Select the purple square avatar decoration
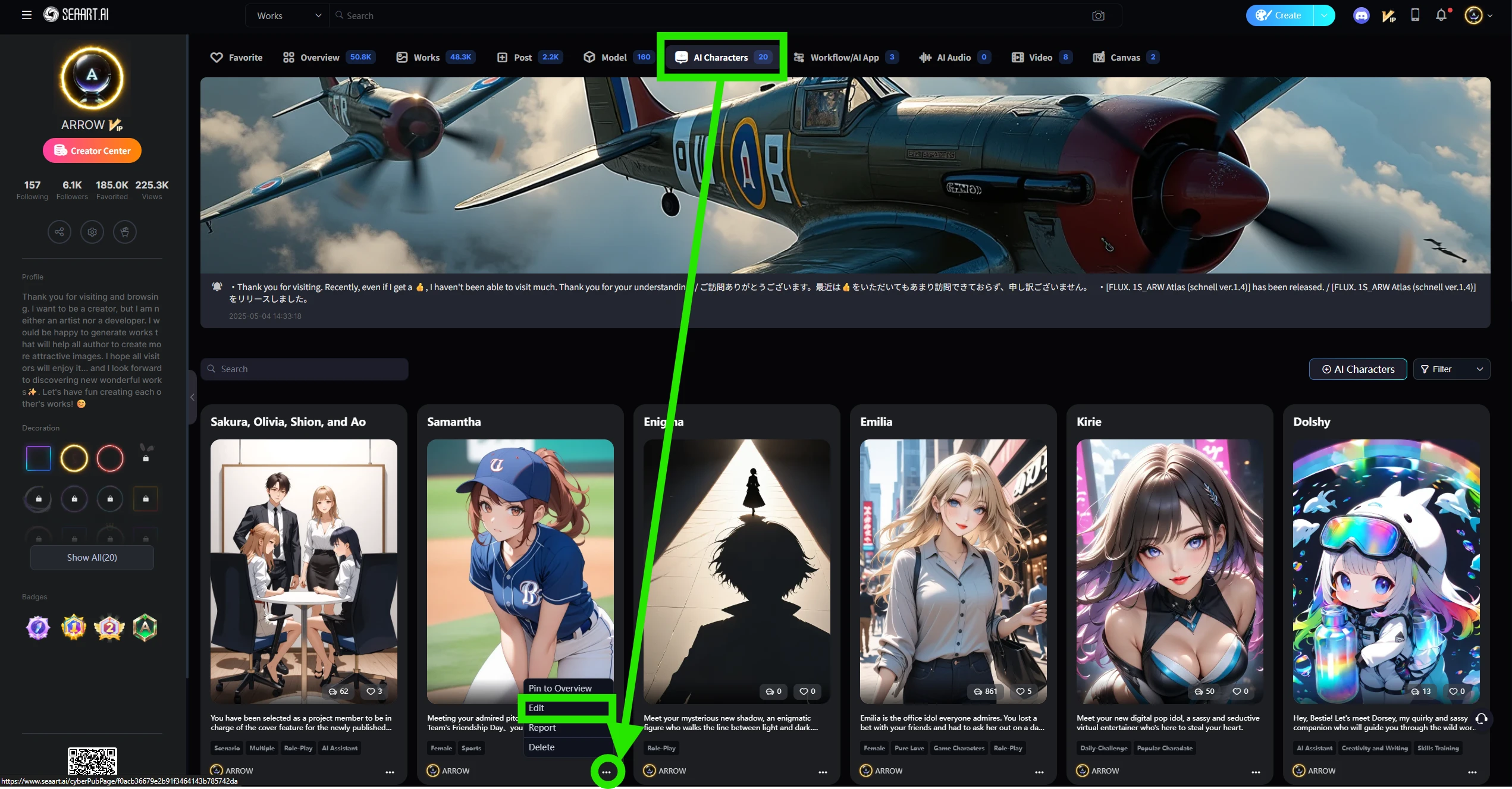The height and width of the screenshot is (789, 1512). pos(39,458)
